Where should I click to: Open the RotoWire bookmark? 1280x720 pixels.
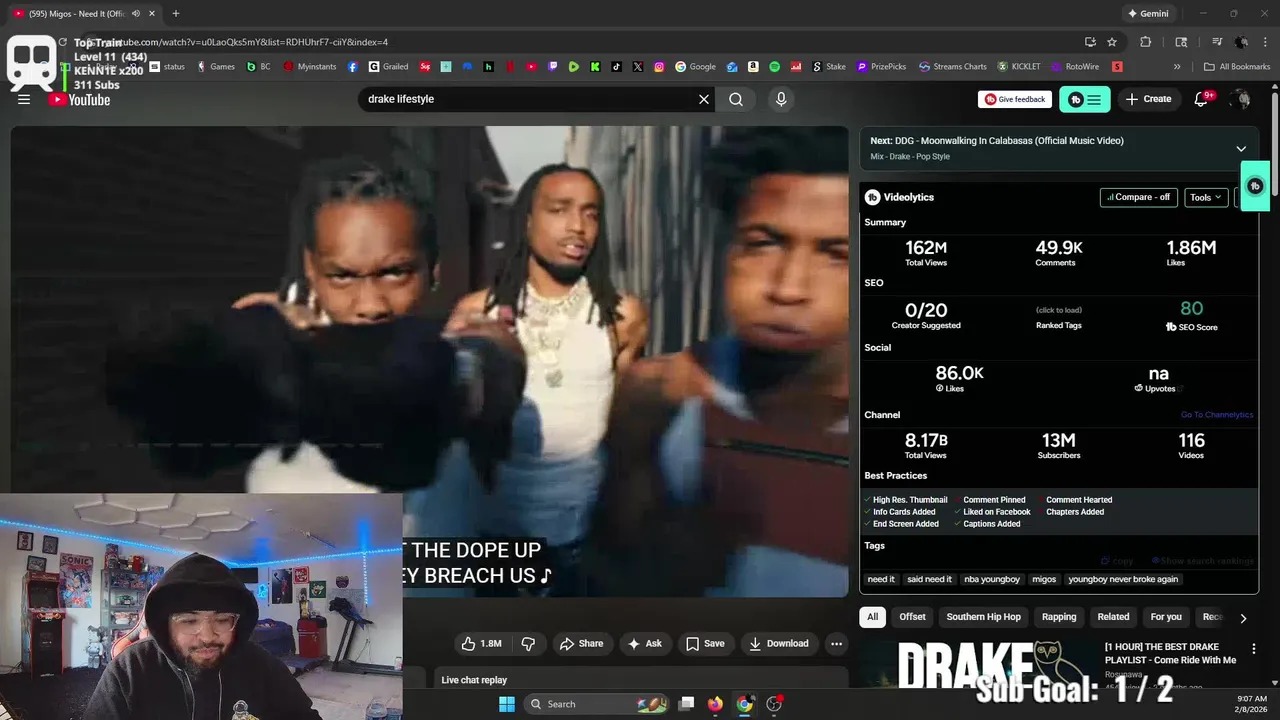pyautogui.click(x=1075, y=67)
